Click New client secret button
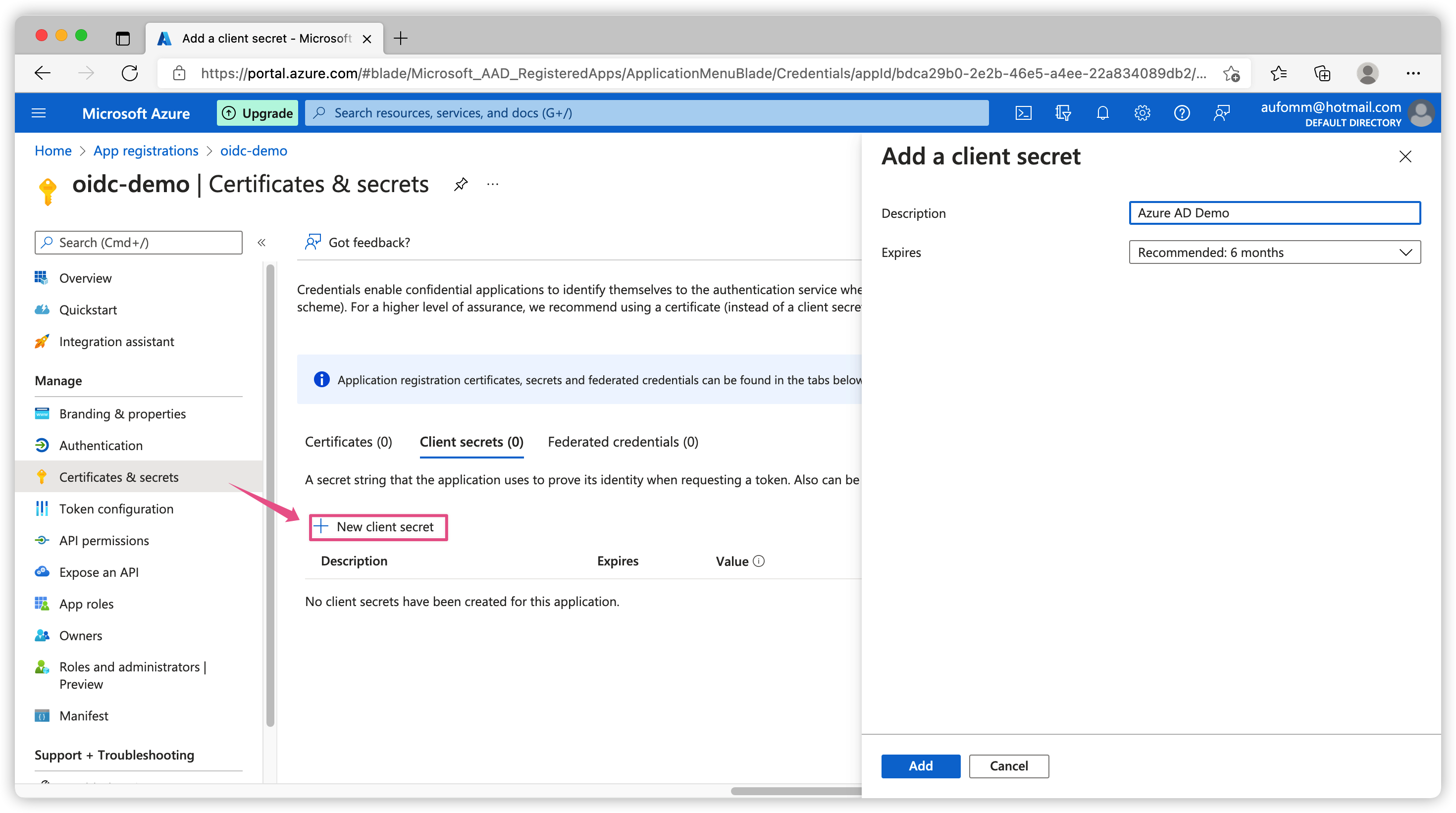 tap(378, 527)
